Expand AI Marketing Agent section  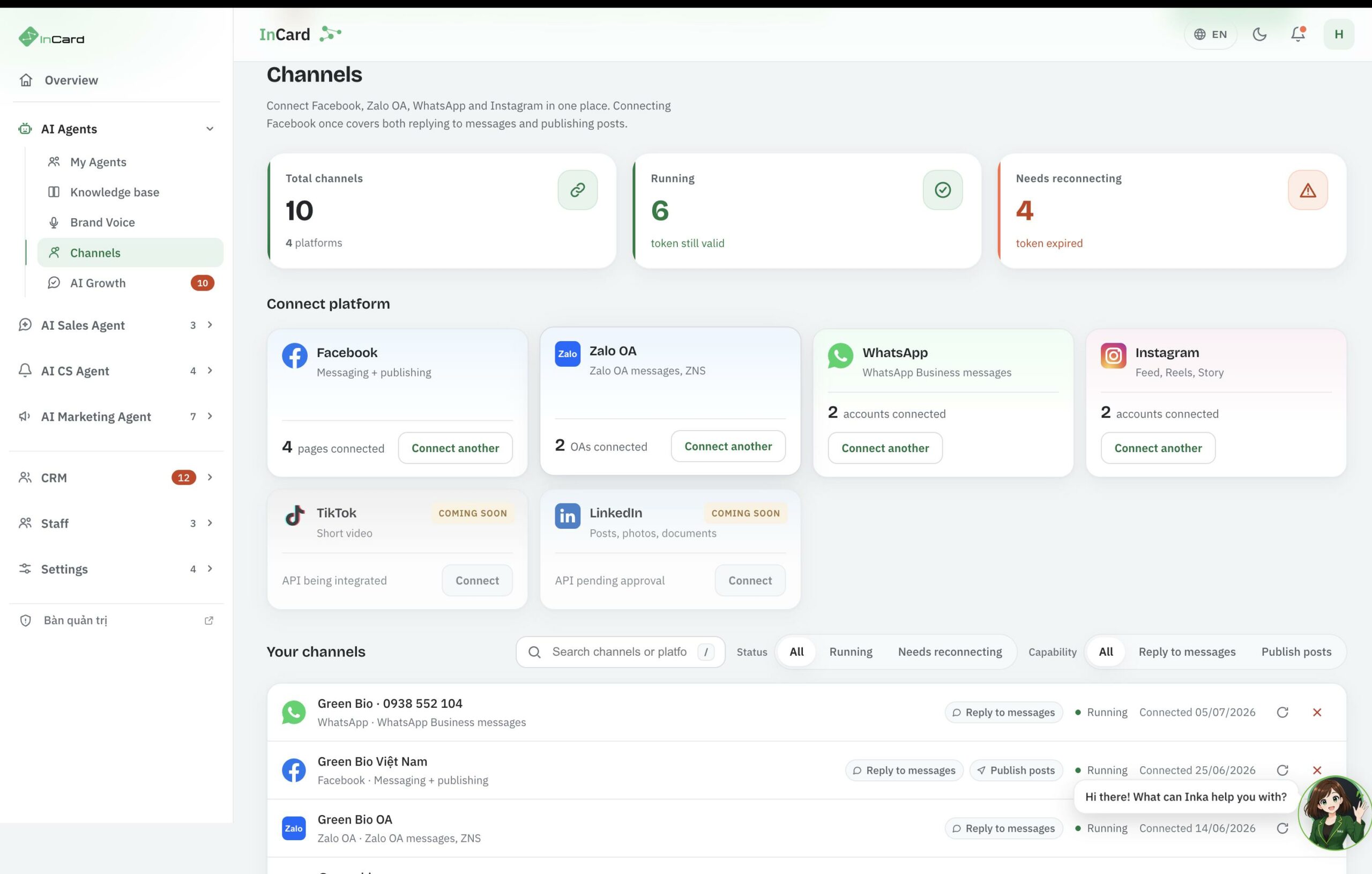coord(117,416)
